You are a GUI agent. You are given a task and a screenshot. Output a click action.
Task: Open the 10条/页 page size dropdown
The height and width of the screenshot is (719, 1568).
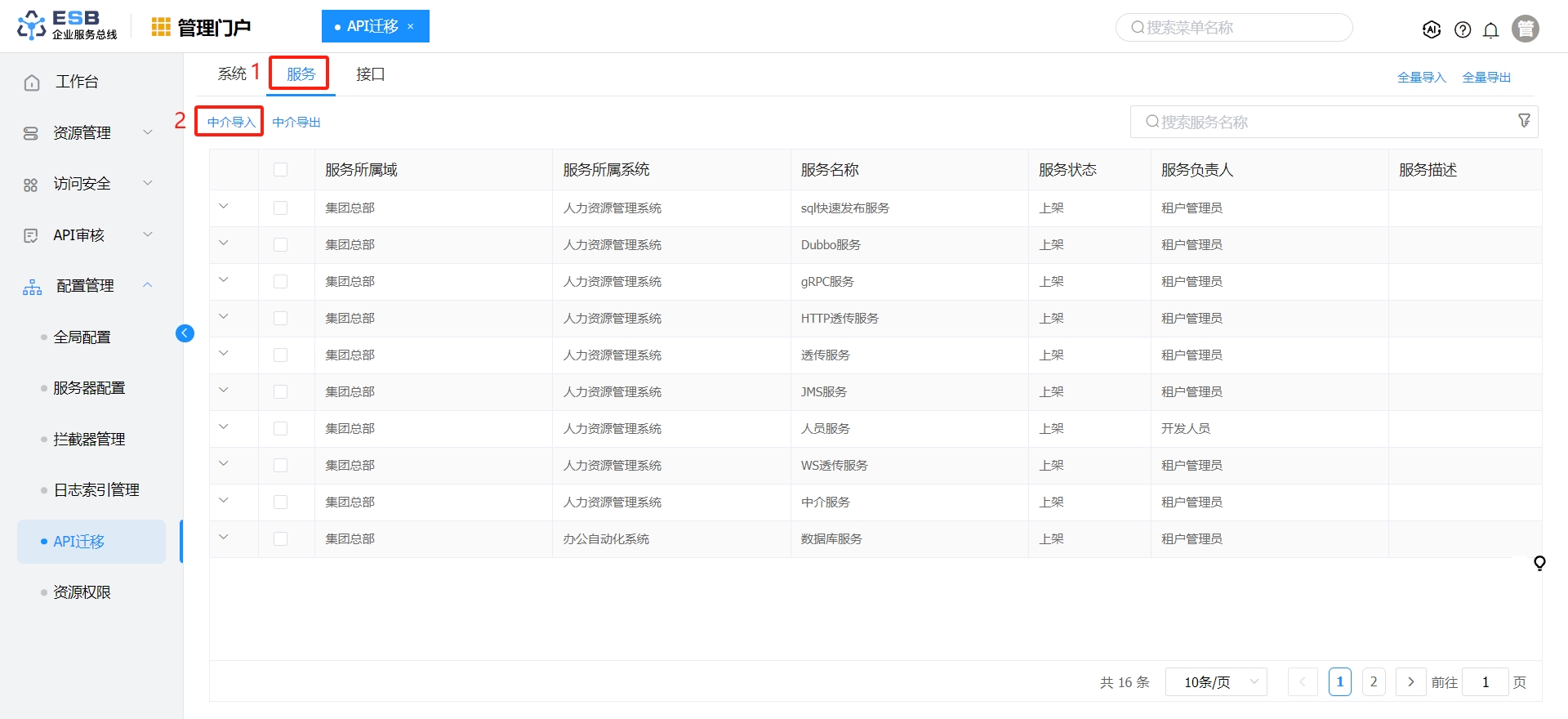pyautogui.click(x=1215, y=682)
